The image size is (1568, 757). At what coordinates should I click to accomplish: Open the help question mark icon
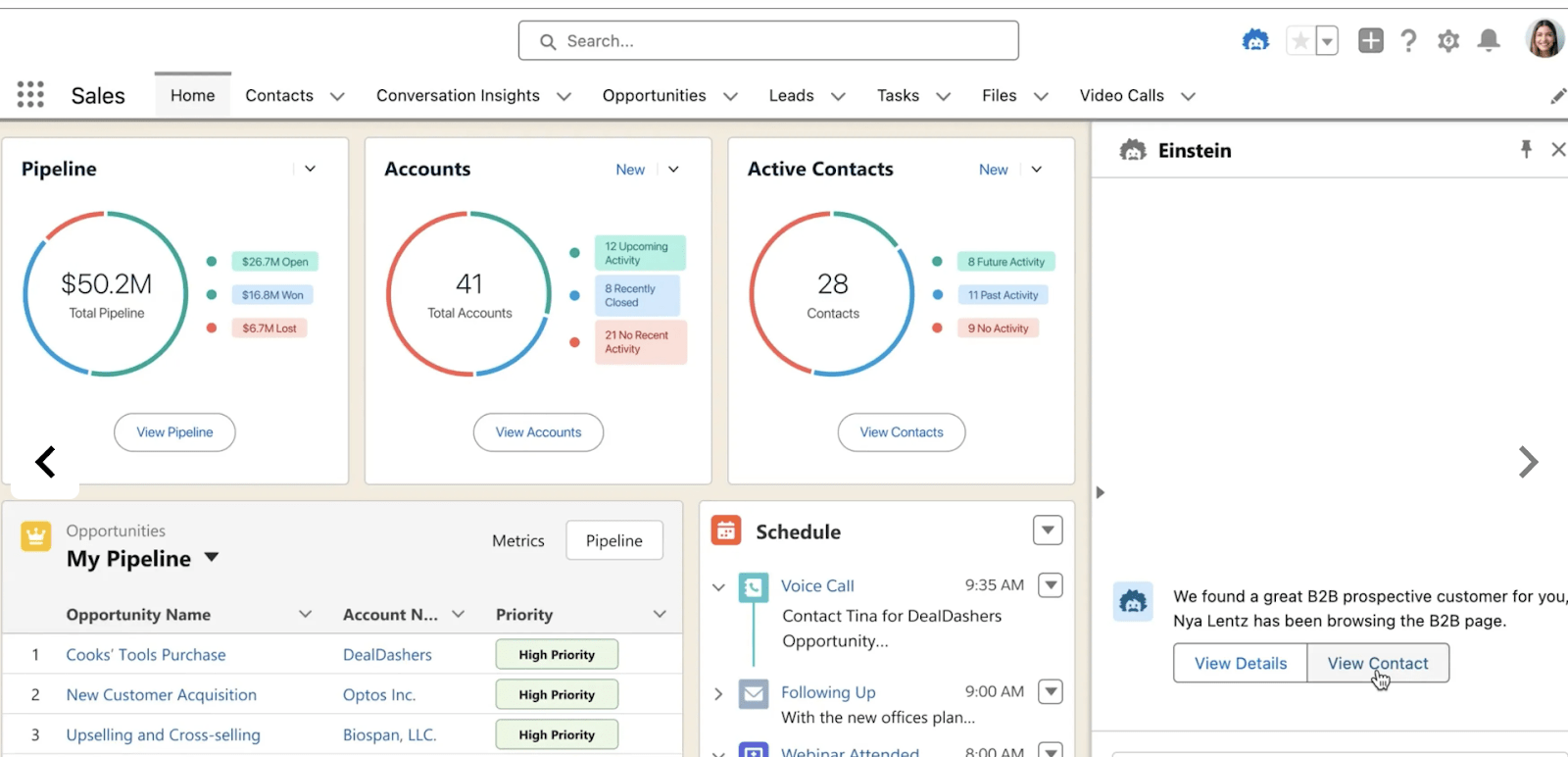(x=1408, y=40)
